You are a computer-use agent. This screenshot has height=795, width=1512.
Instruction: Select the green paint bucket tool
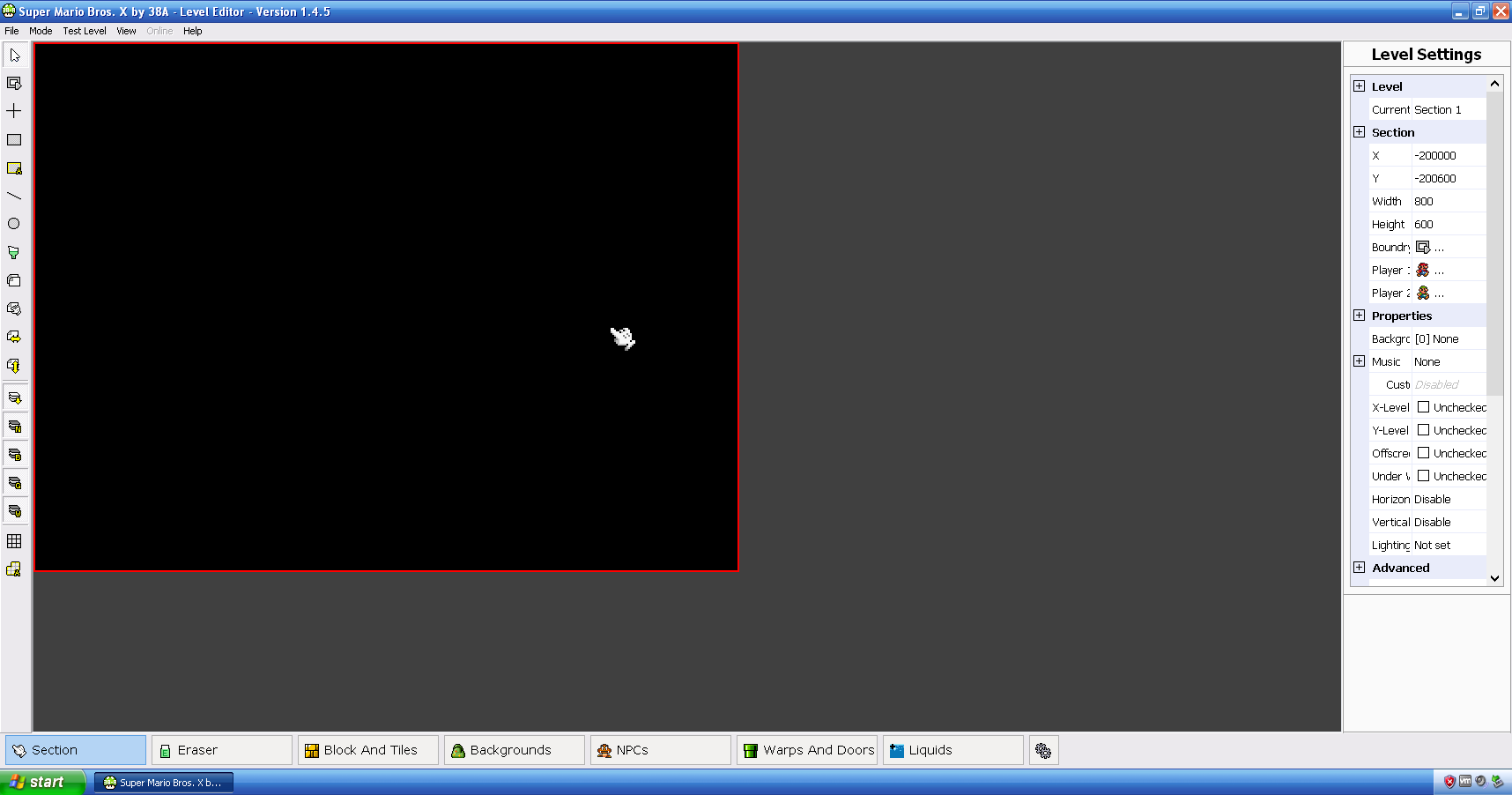click(x=14, y=252)
